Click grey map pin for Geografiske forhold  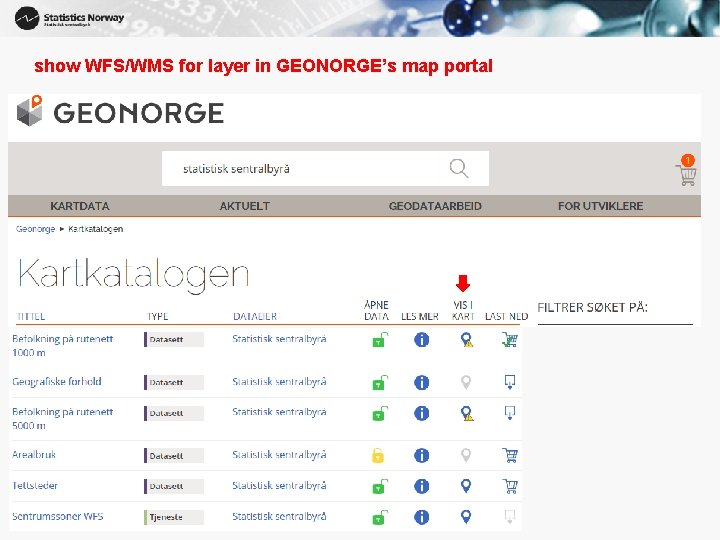(466, 382)
